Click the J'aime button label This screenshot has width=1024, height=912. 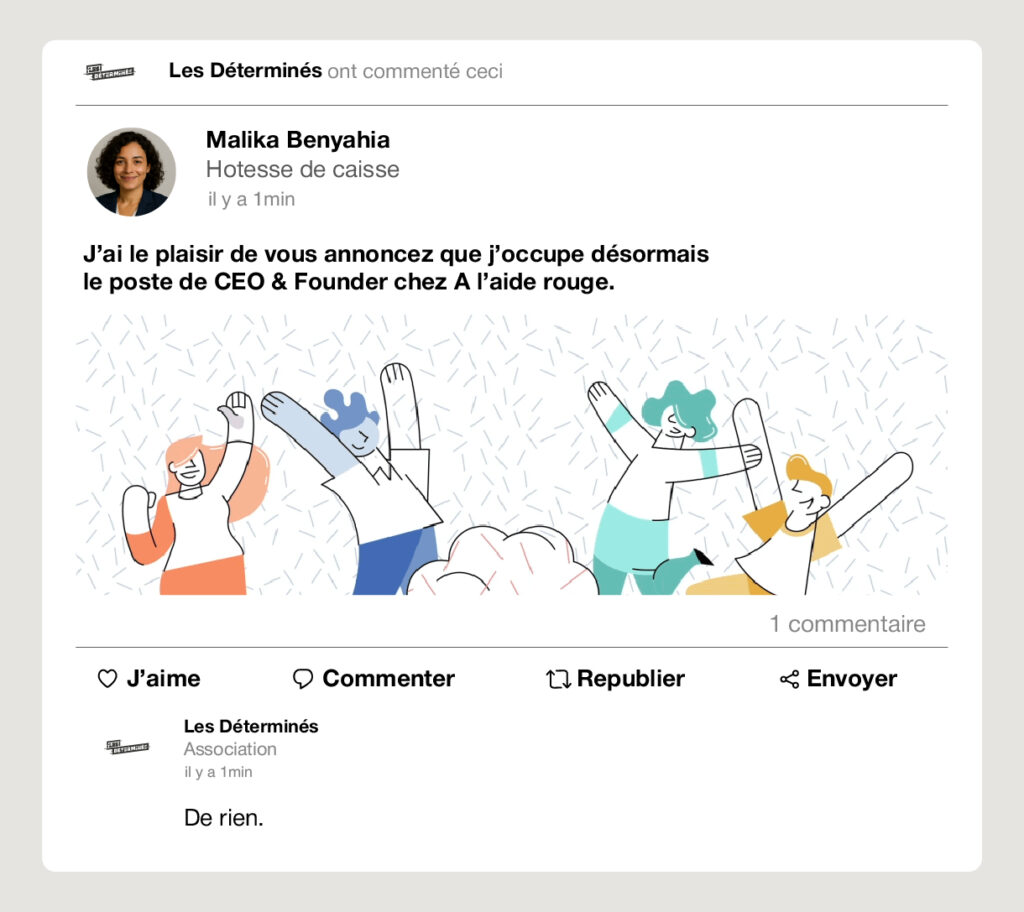click(163, 679)
